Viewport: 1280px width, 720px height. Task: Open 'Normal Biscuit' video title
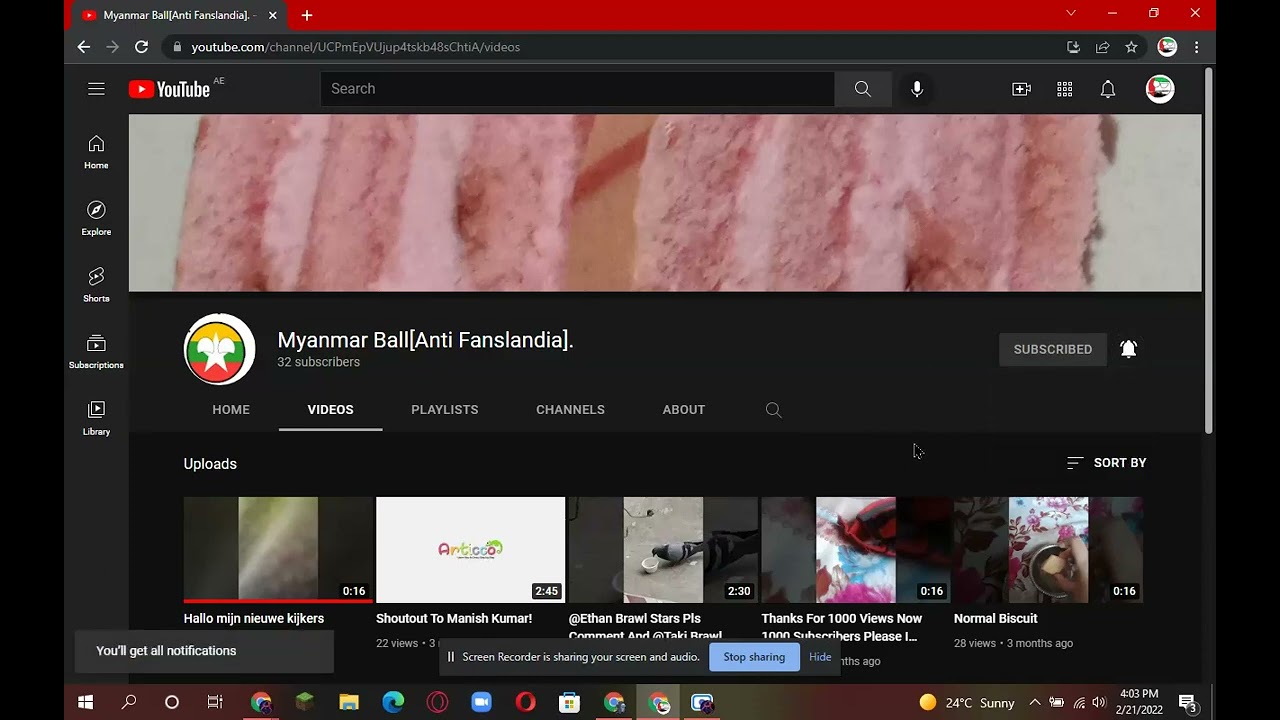click(996, 619)
